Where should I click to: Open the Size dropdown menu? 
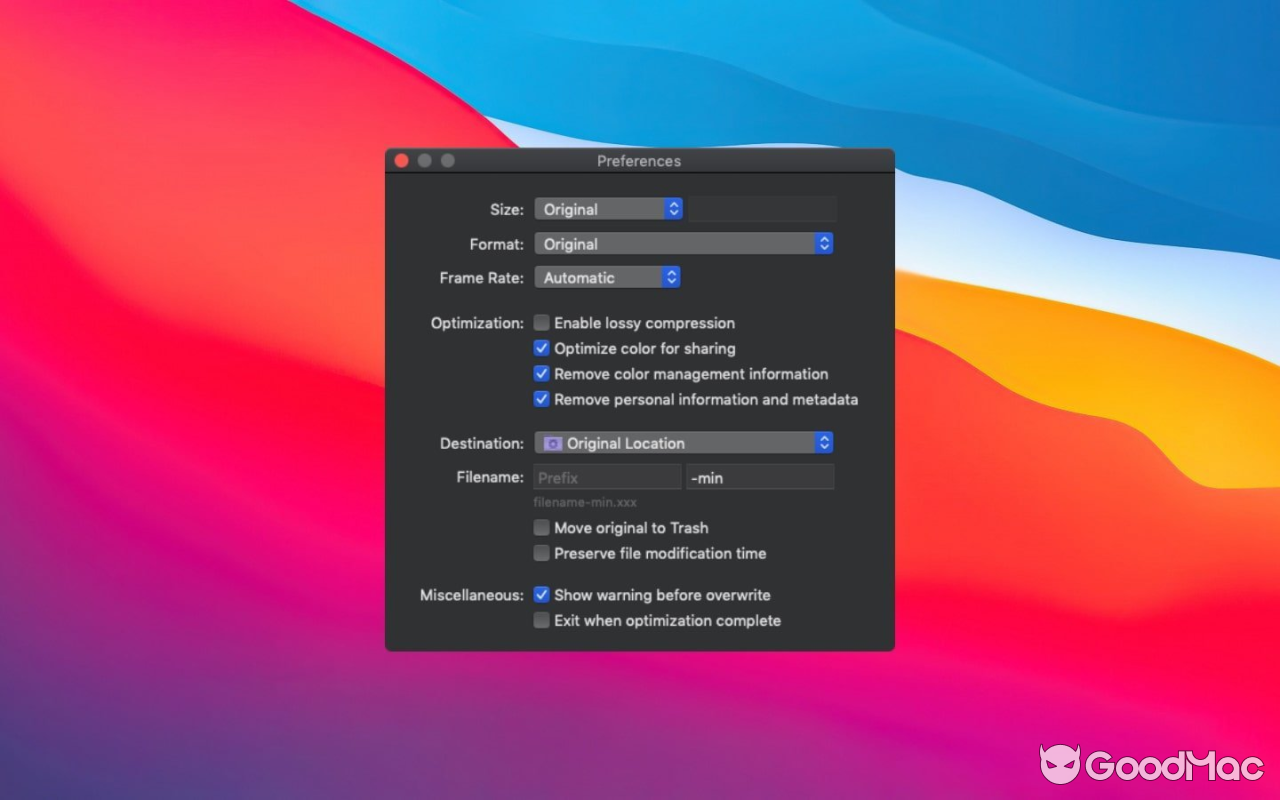click(600, 208)
